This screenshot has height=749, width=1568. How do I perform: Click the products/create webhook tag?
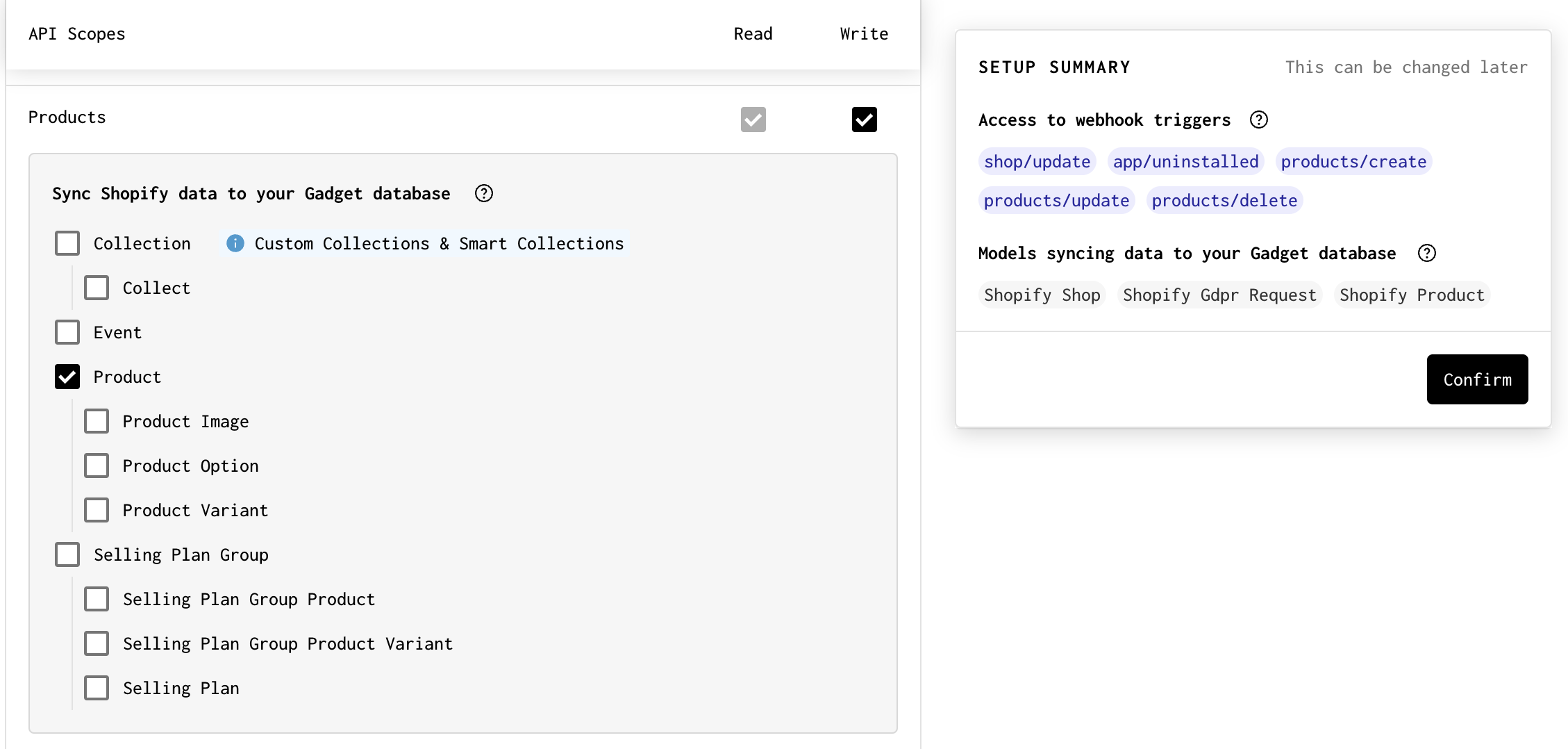pos(1353,161)
